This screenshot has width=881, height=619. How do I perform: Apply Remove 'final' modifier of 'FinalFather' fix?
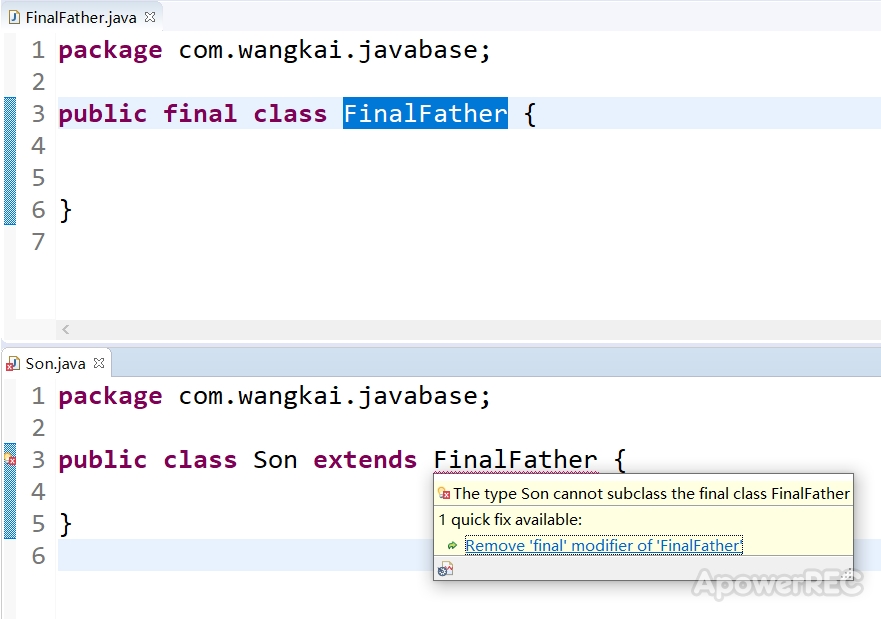(604, 545)
